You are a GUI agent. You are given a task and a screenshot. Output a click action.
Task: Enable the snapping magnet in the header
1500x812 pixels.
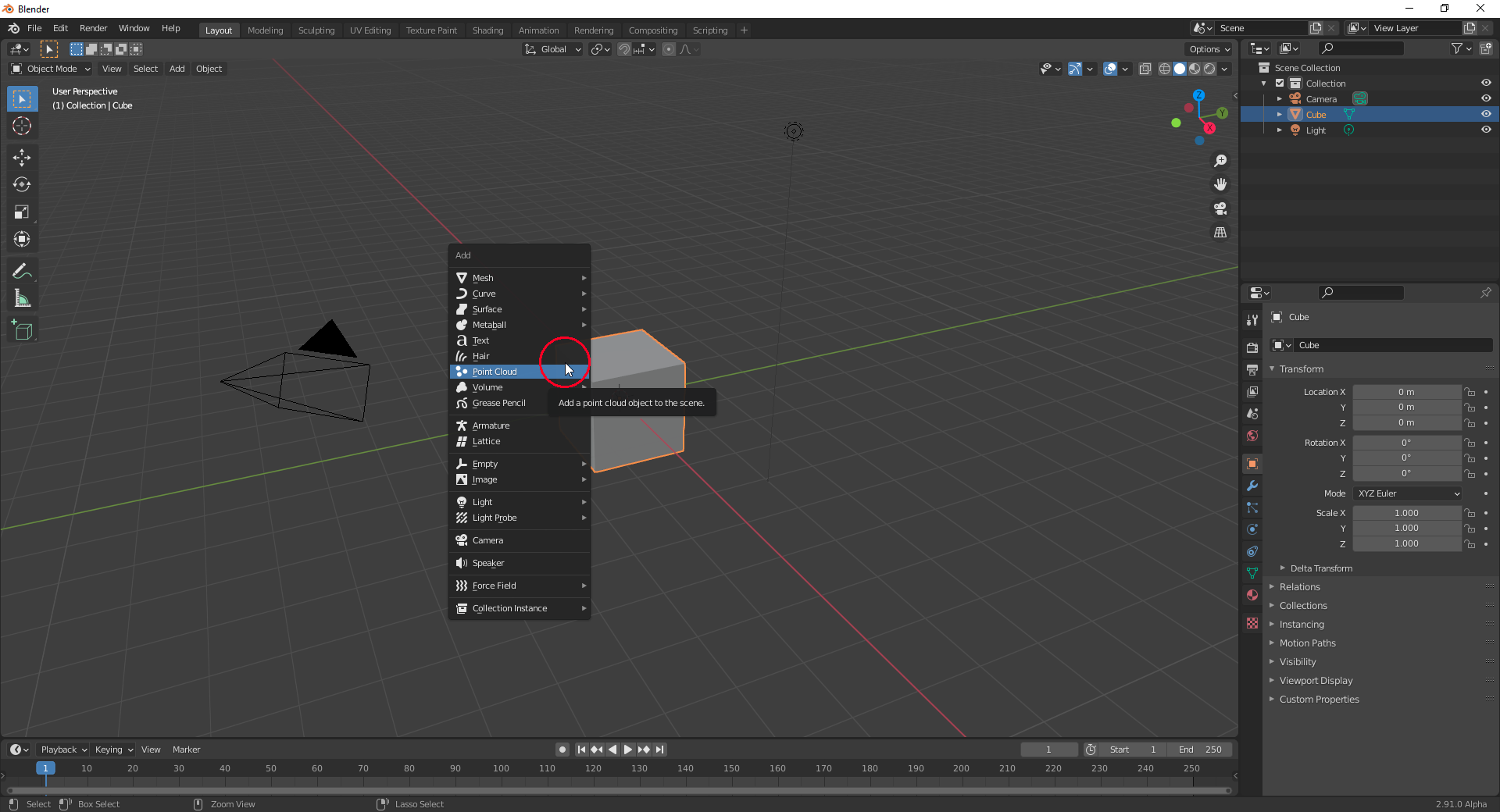[x=624, y=49]
